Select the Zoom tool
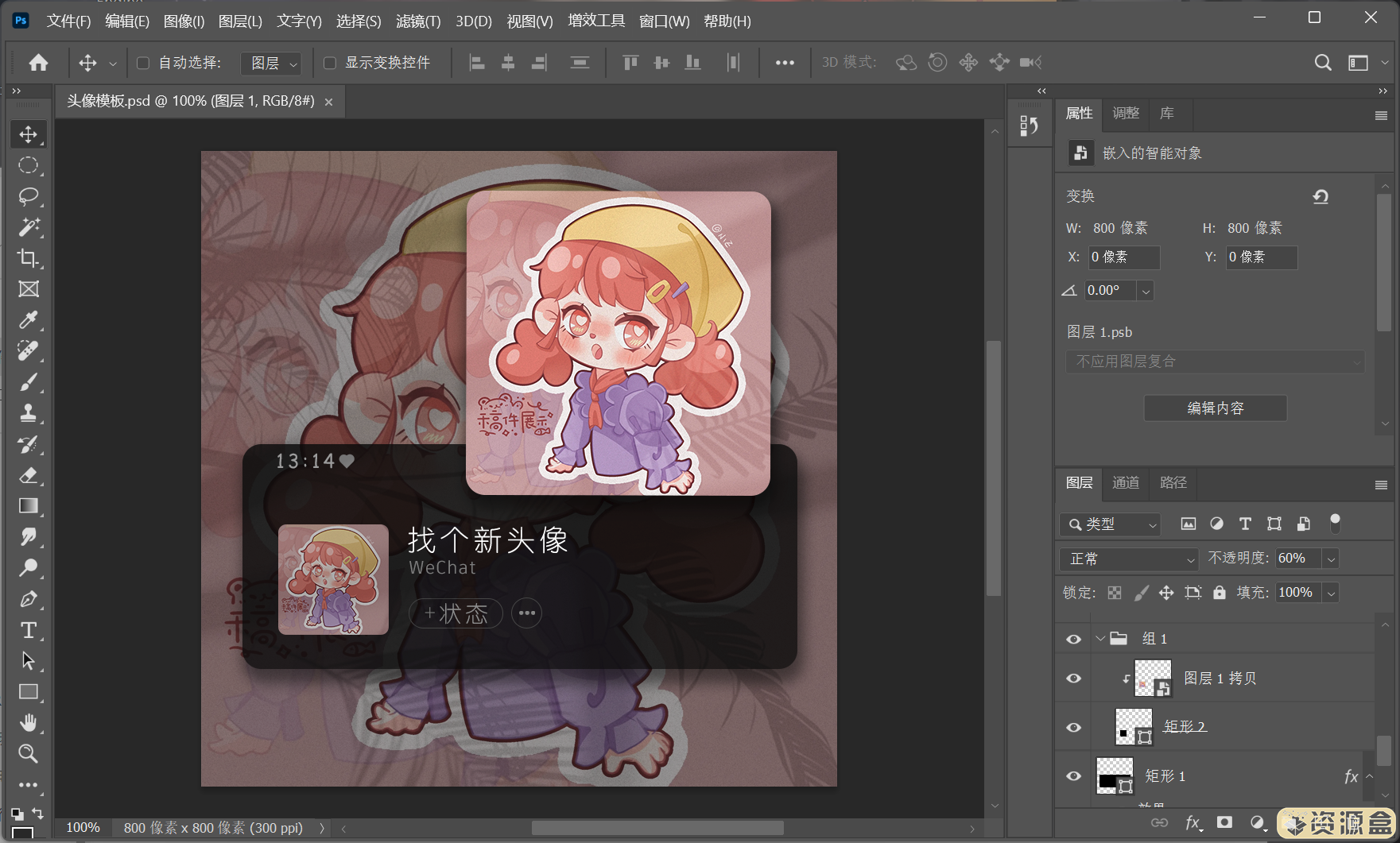This screenshot has height=843, width=1400. [x=29, y=754]
